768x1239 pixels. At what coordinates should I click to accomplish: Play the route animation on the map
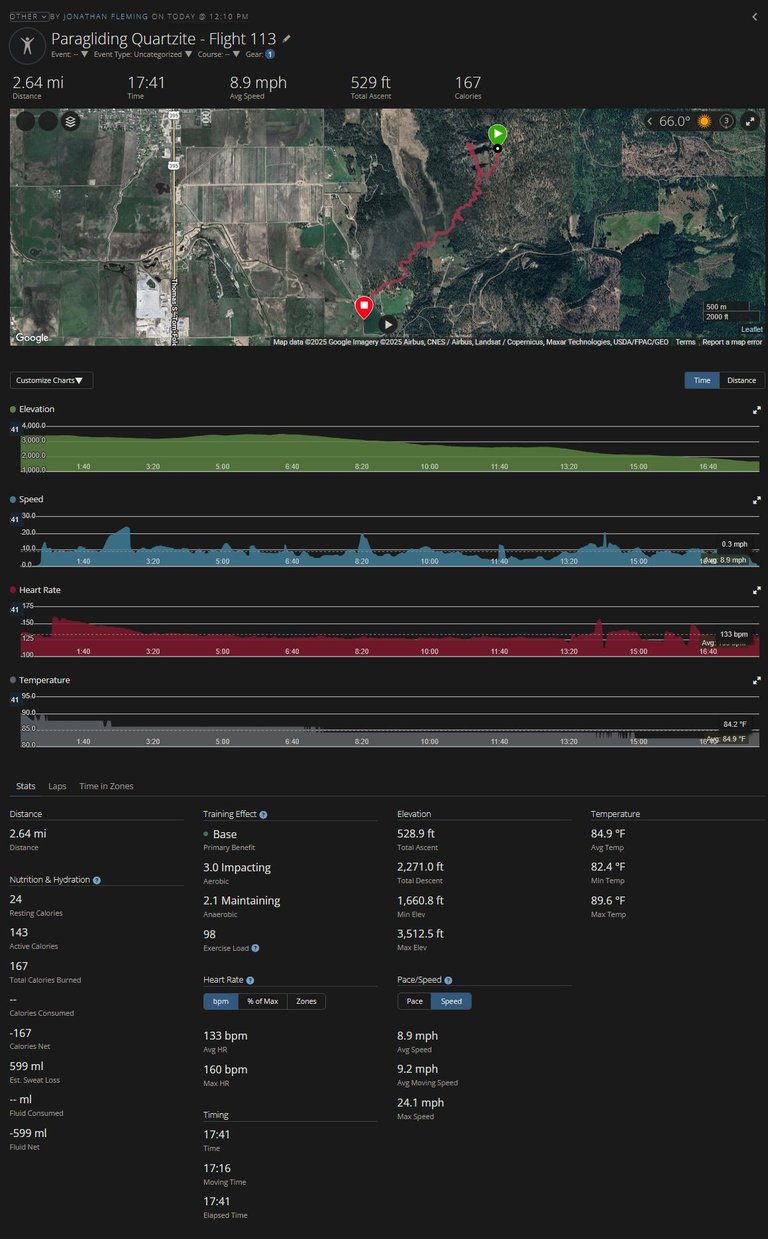coord(388,324)
